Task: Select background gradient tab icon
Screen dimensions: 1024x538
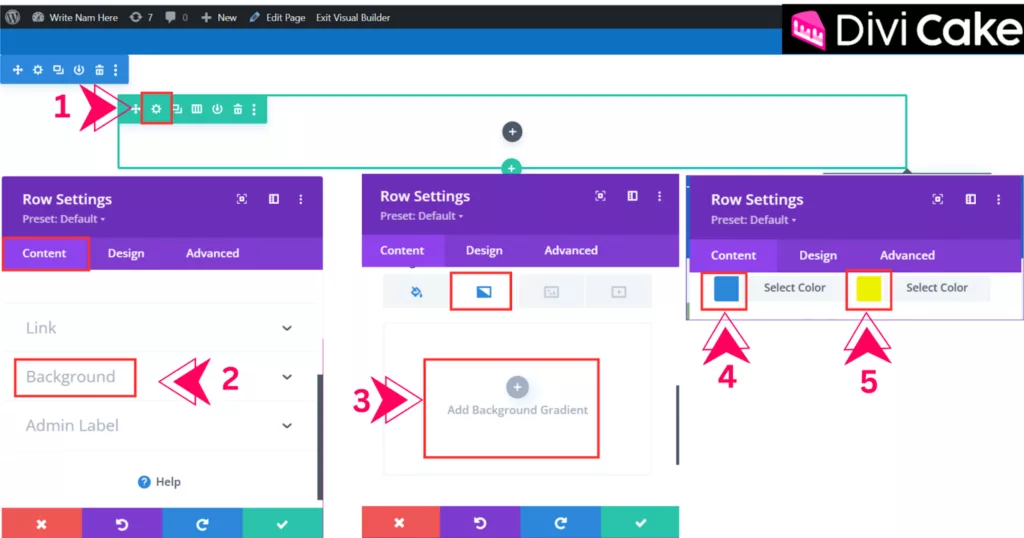Action: (x=483, y=291)
